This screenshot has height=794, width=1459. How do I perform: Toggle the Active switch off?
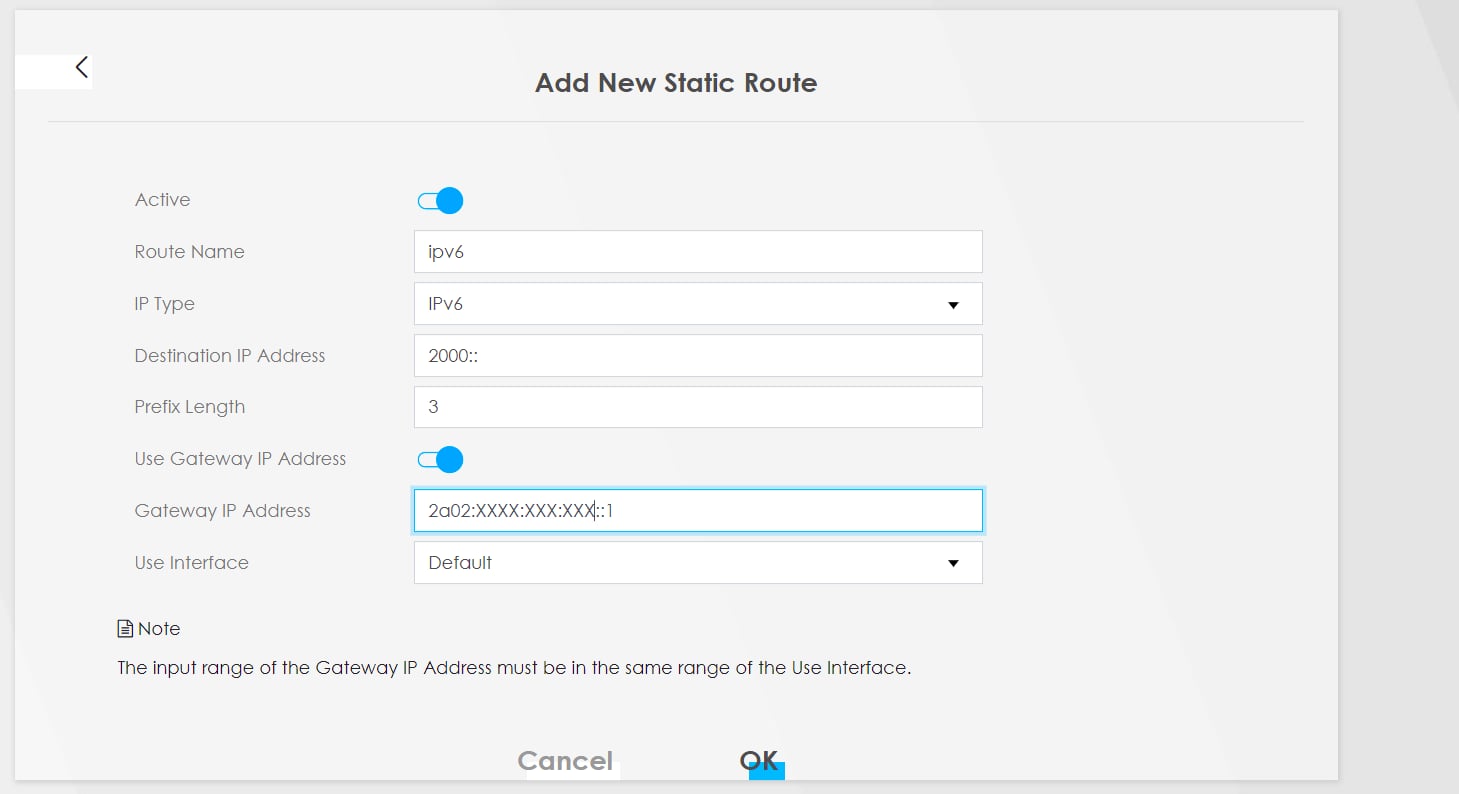(440, 201)
